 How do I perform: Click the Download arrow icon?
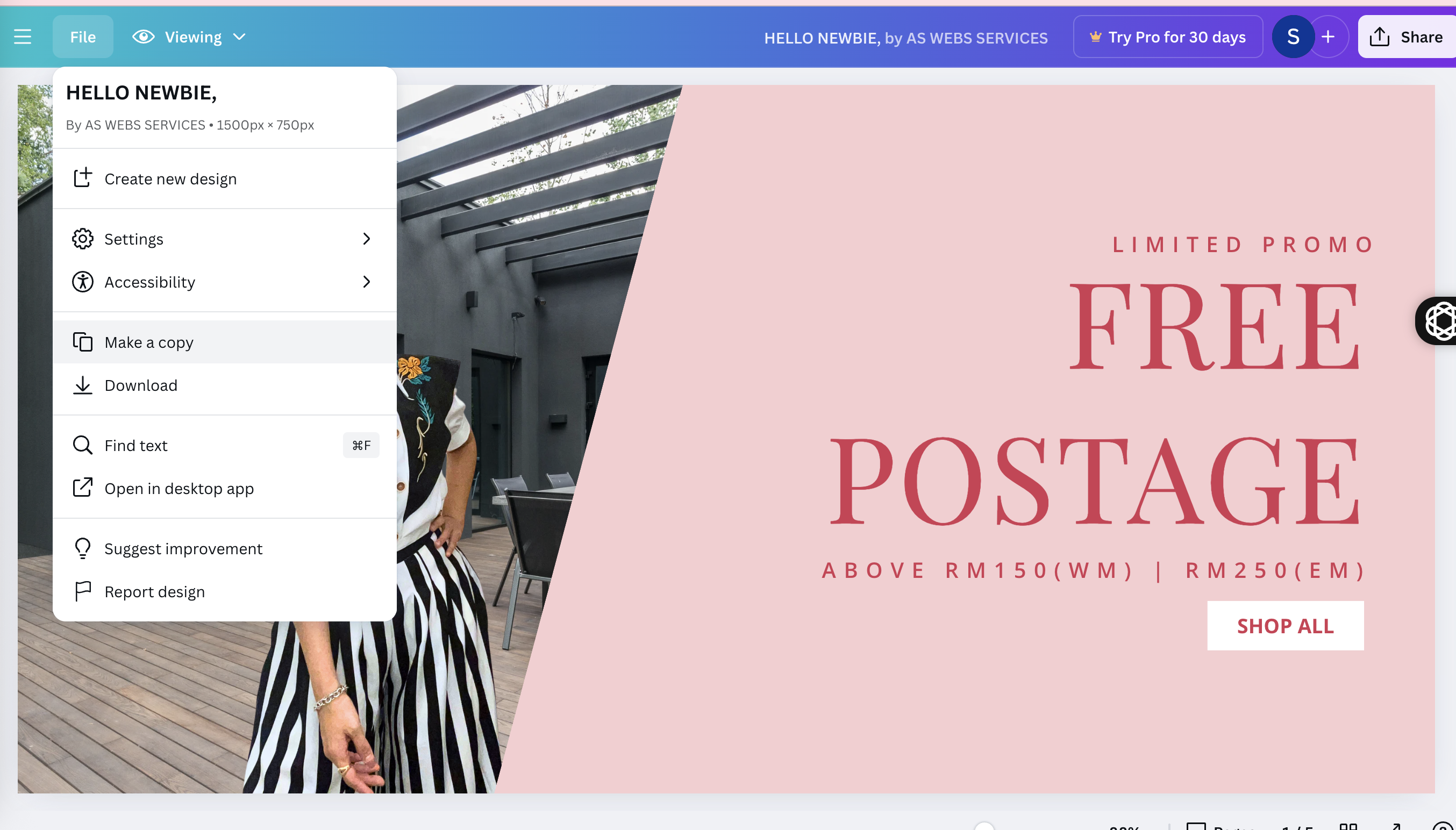click(x=83, y=385)
